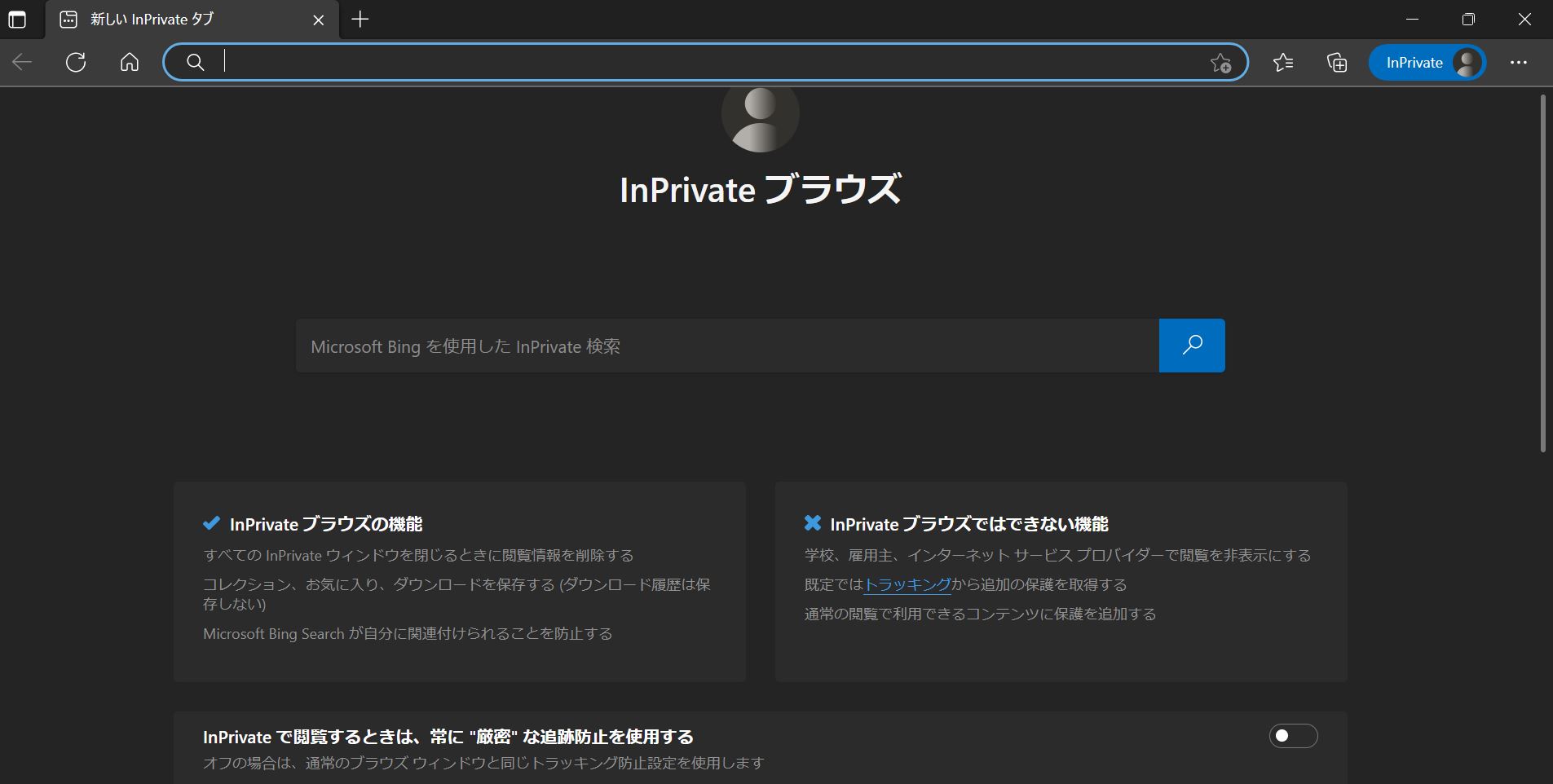Image resolution: width=1553 pixels, height=784 pixels.
Task: Open Settings and more ellipsis menu
Action: click(1518, 62)
